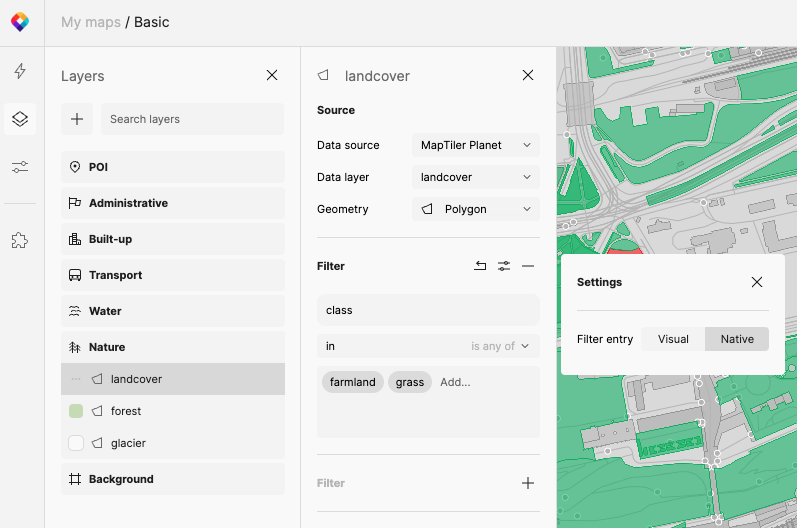Open the Layers panel from sidebar
The height and width of the screenshot is (528, 797).
click(20, 119)
